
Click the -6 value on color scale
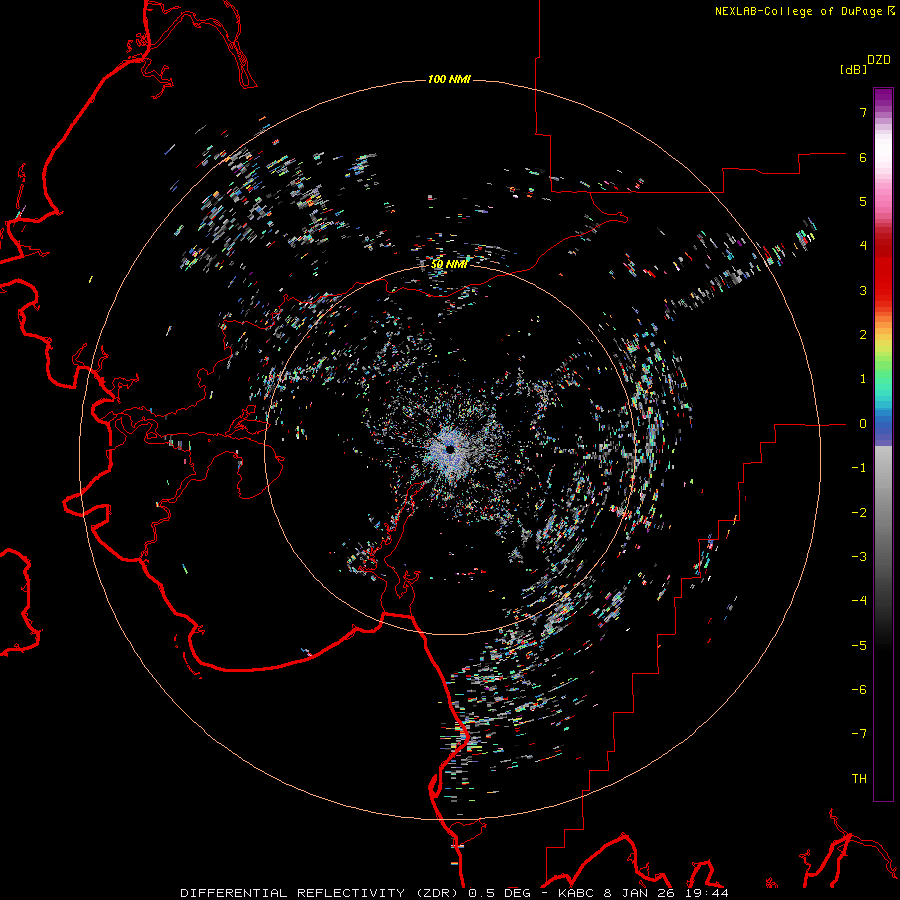pos(859,690)
